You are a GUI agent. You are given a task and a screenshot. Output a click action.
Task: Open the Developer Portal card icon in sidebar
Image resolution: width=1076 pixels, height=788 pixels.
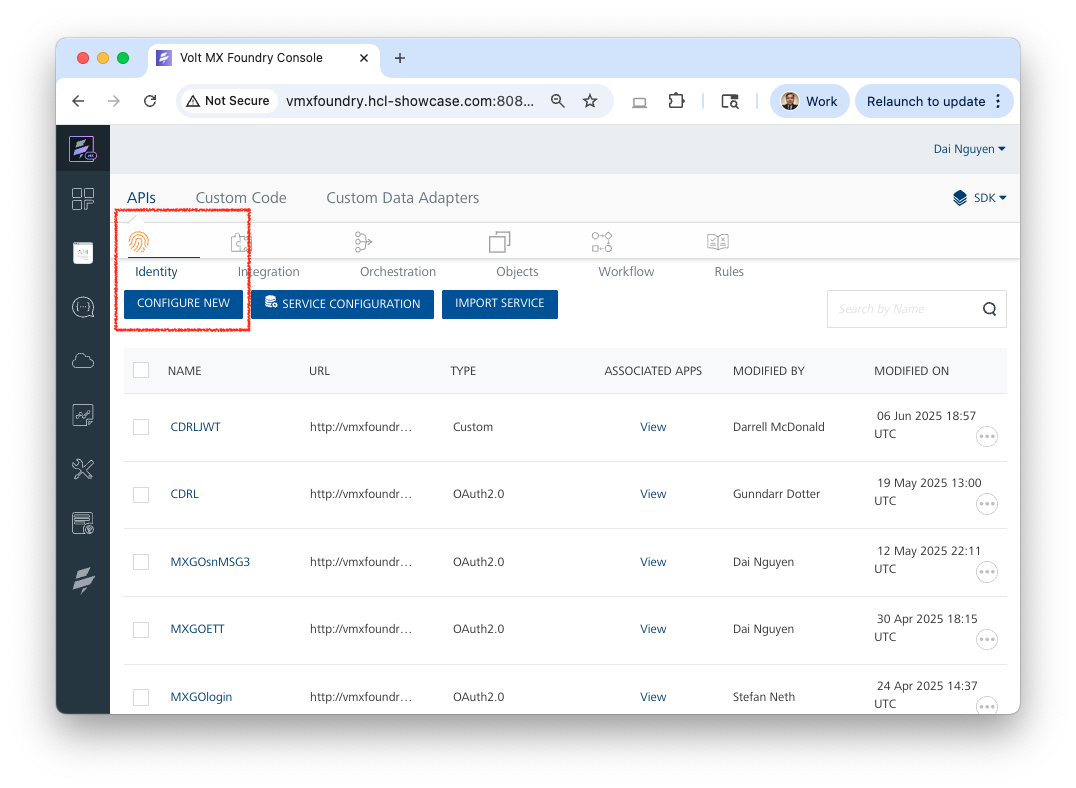click(82, 523)
